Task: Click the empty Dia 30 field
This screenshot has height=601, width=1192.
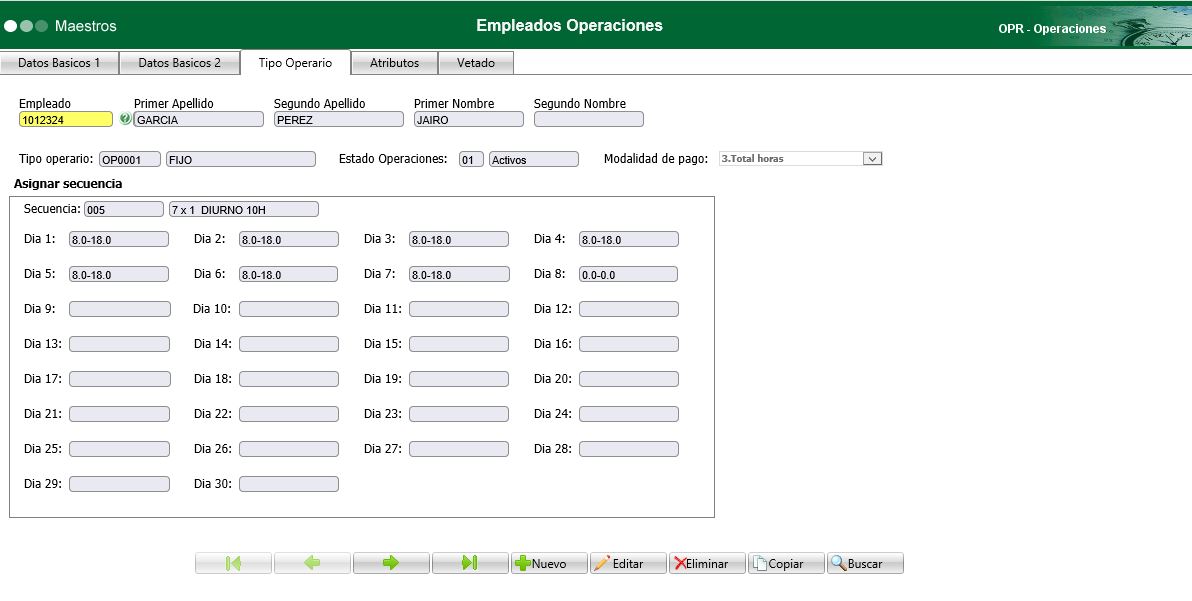Action: click(x=289, y=484)
